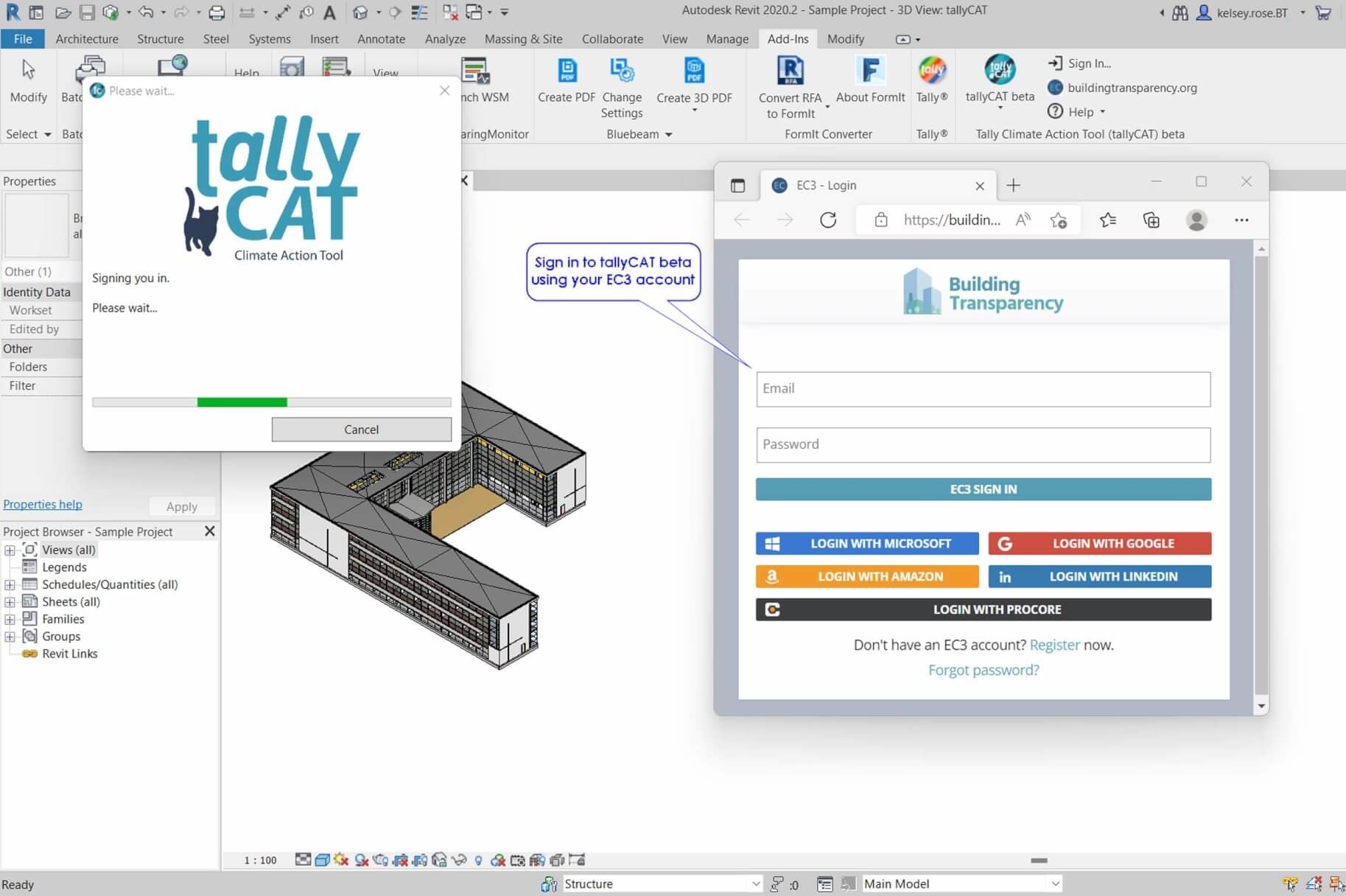This screenshot has height=896, width=1346.
Task: Launch Convert RFA to FormIt tool
Action: coord(790,72)
